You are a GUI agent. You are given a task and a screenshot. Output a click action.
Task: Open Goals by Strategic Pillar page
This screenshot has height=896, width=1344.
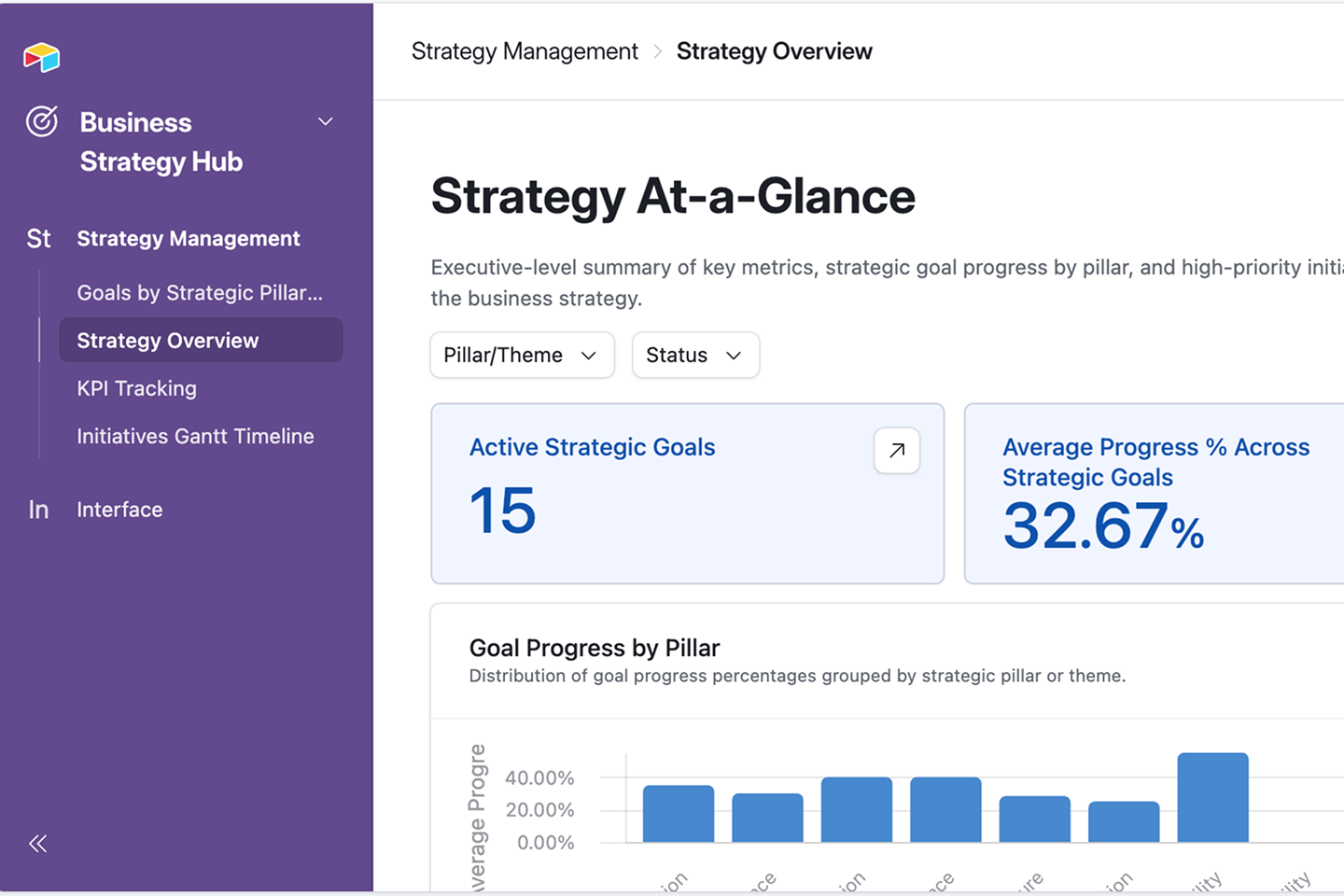pos(200,293)
